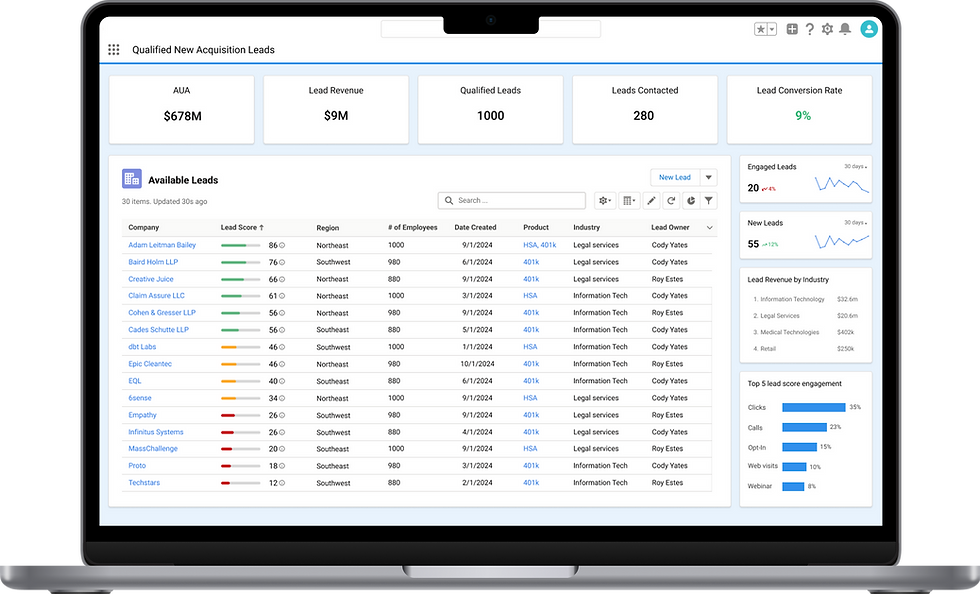The width and height of the screenshot is (980, 594).
Task: Open the user avatar profile
Action: tap(869, 29)
